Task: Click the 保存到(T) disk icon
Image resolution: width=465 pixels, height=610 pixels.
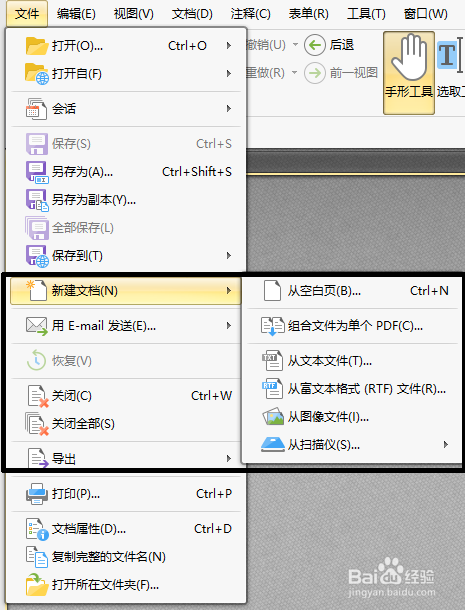Action: pyautogui.click(x=37, y=256)
